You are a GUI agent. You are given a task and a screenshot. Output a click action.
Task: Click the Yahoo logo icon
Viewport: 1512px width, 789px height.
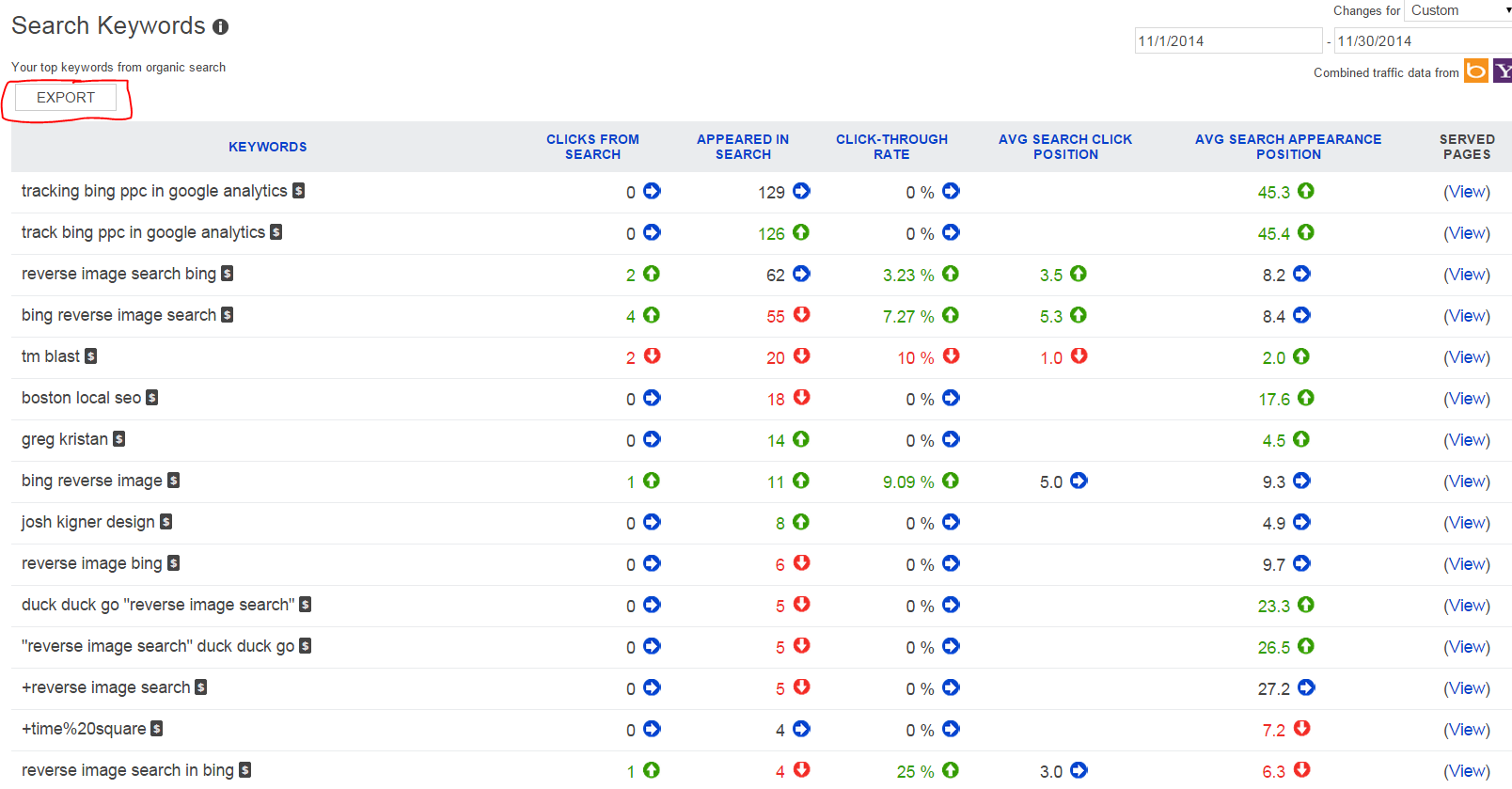point(1503,71)
